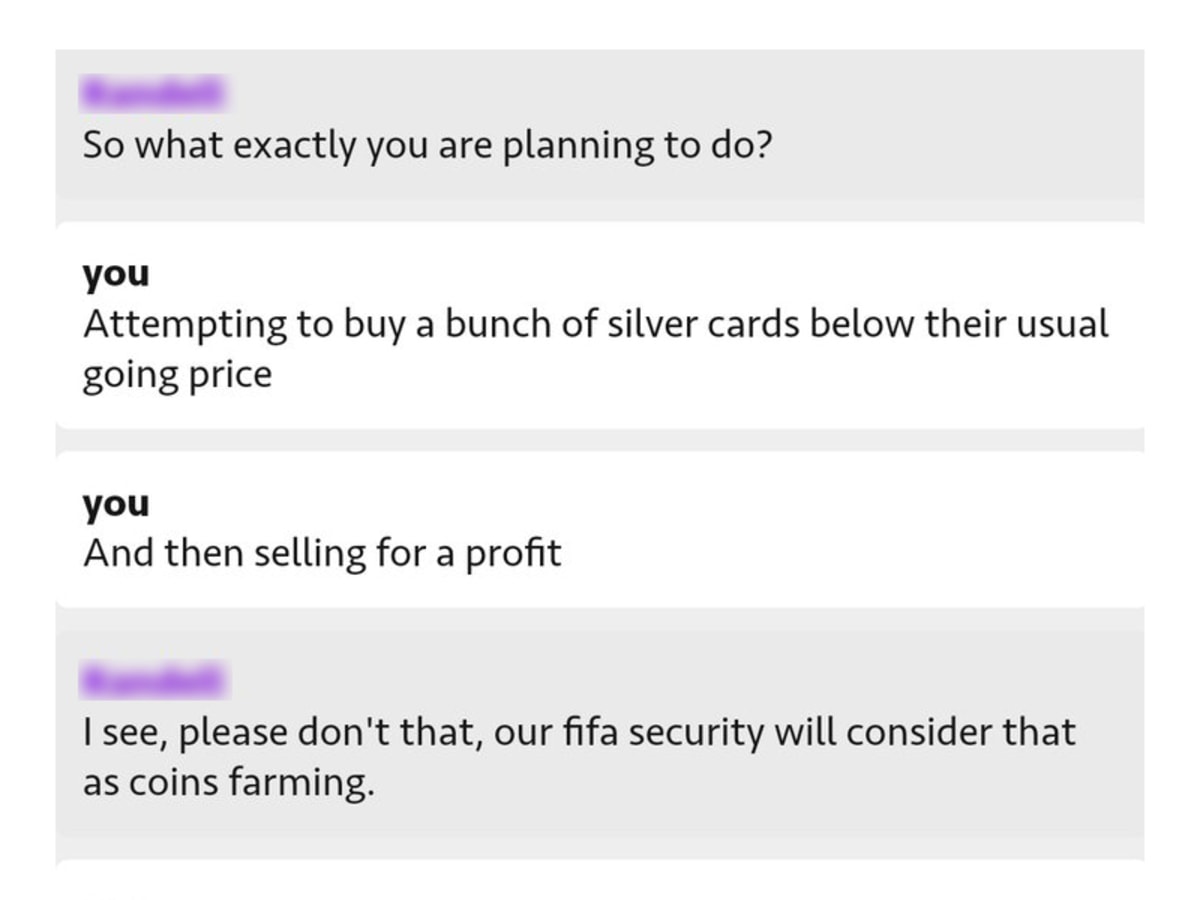Click the blurred agent name above coins farming reply
1200x900 pixels.
click(x=153, y=681)
